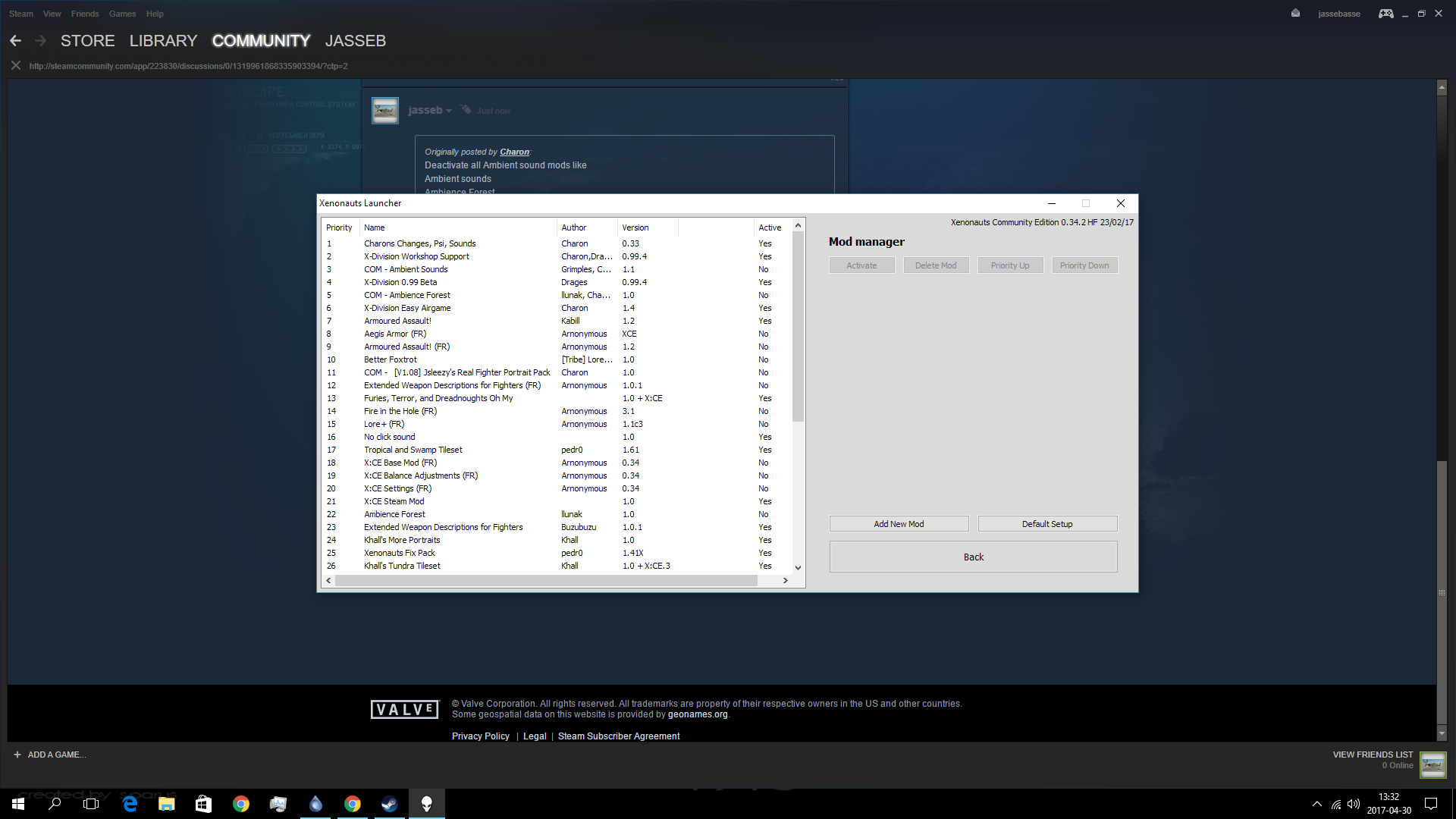The width and height of the screenshot is (1456, 819).
Task: Sort mod list by Priority column
Action: click(x=340, y=227)
